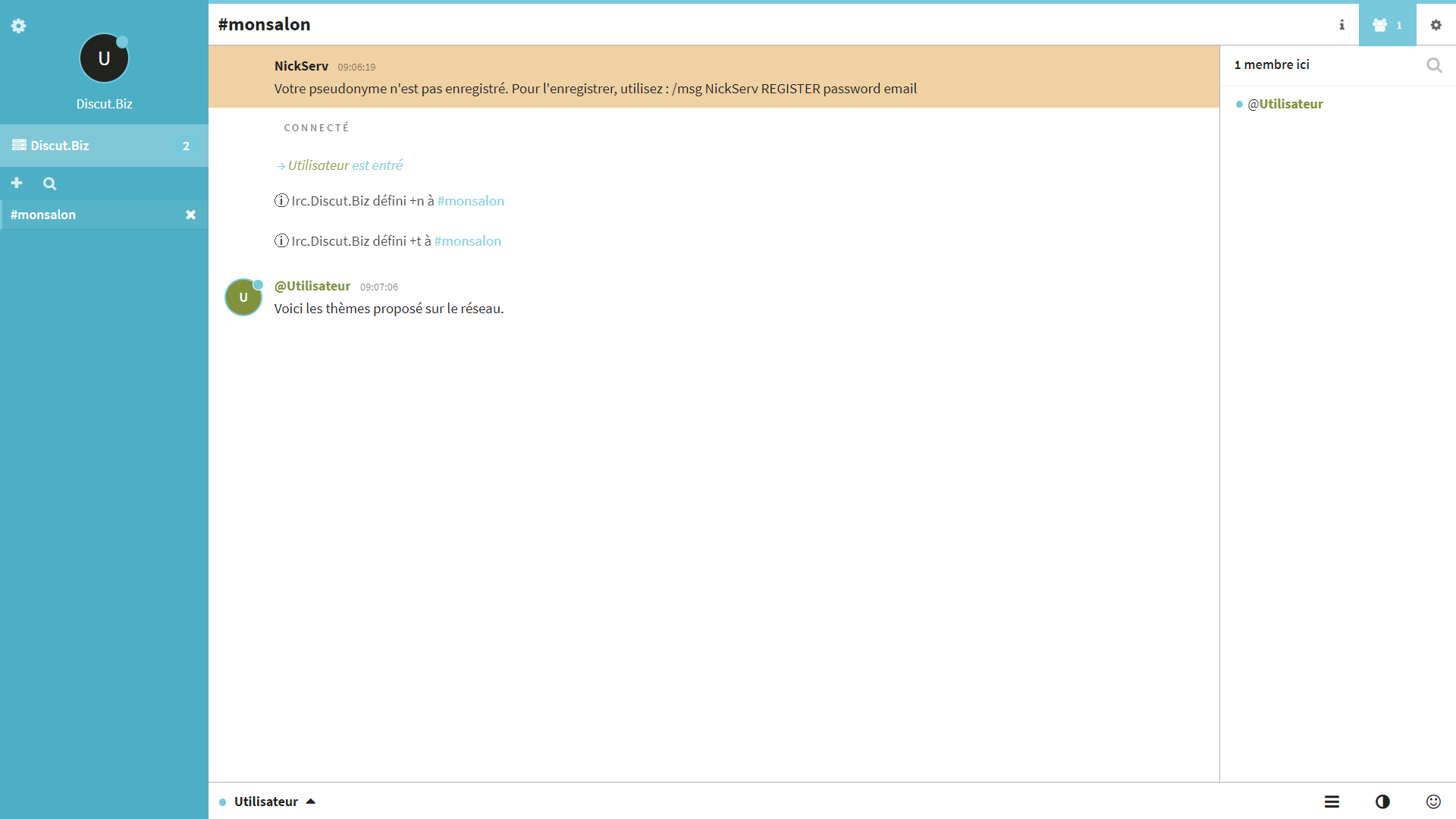Click @Utilisateur in member list
The image size is (1456, 819).
[1285, 104]
